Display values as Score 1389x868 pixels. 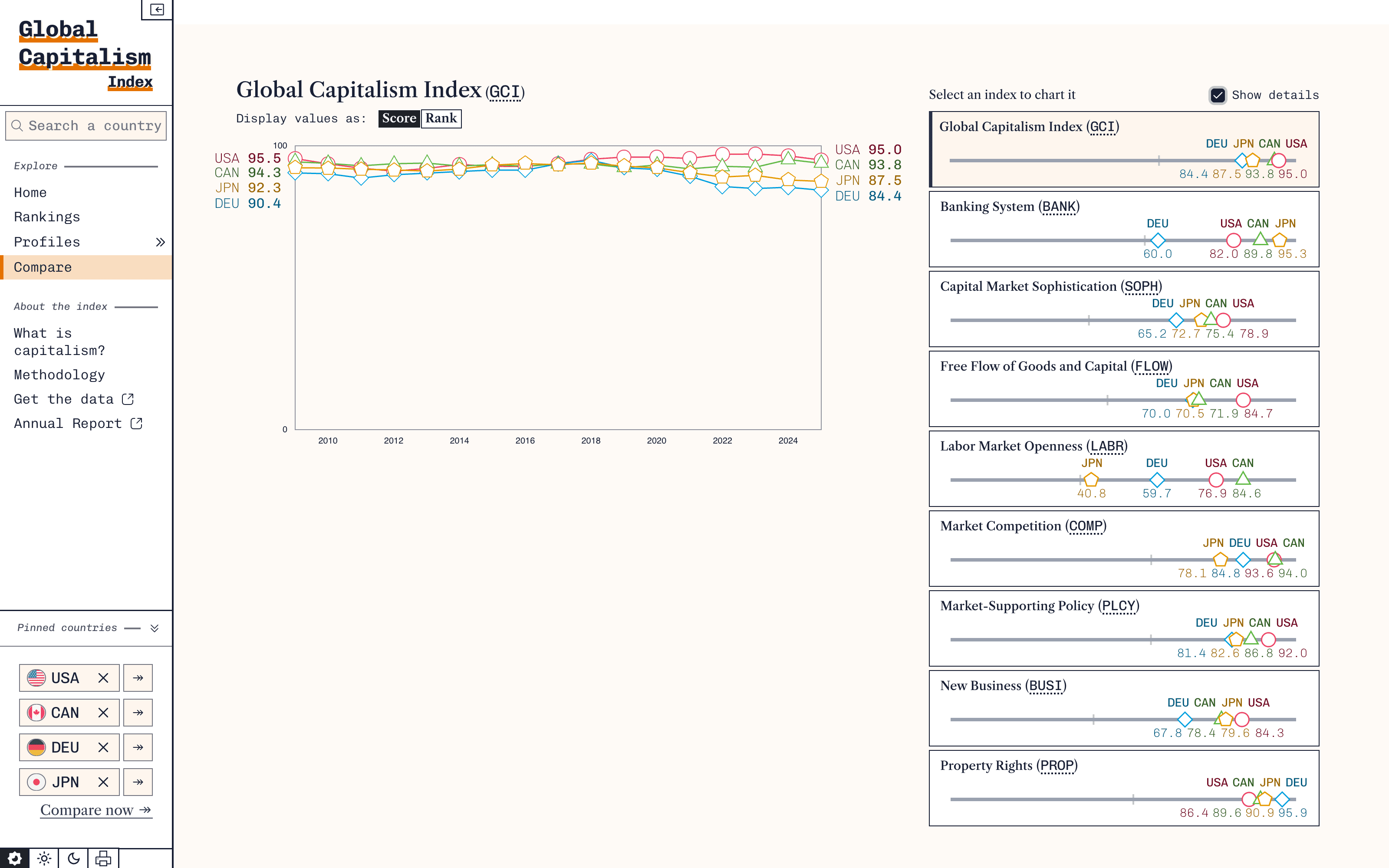pyautogui.click(x=399, y=118)
